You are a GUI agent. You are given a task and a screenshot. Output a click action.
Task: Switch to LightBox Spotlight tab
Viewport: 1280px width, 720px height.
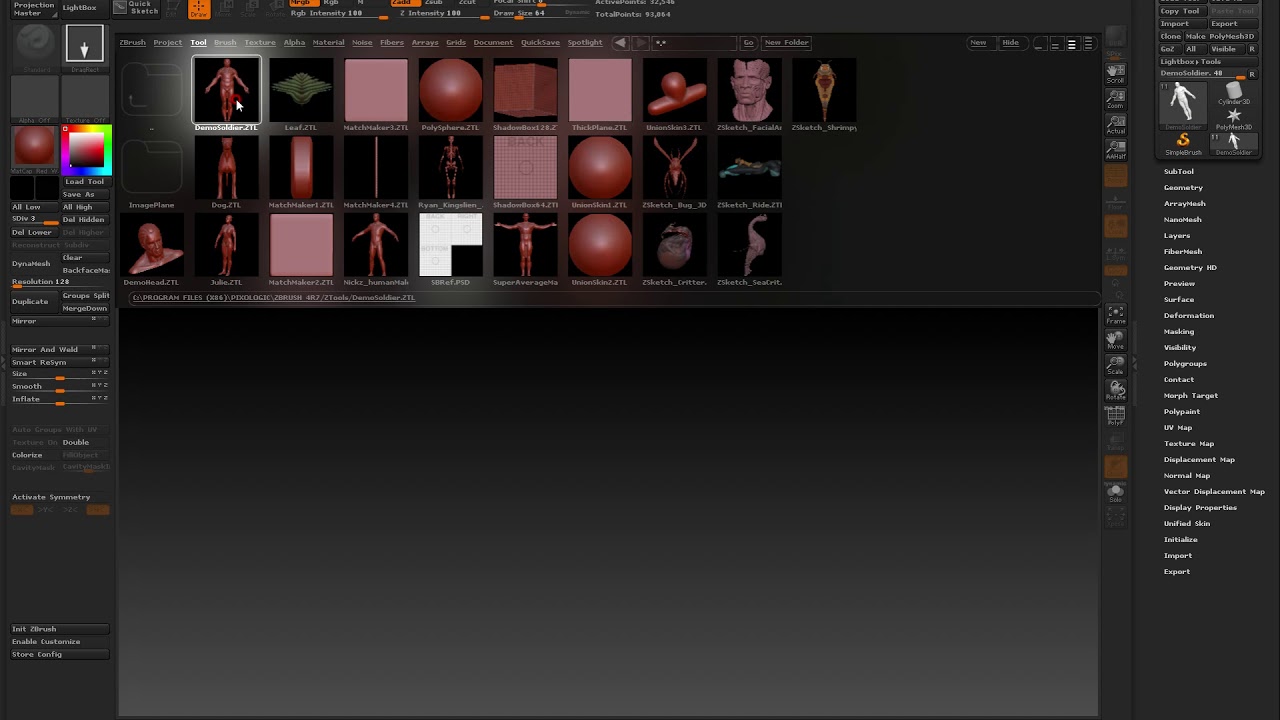pos(585,42)
